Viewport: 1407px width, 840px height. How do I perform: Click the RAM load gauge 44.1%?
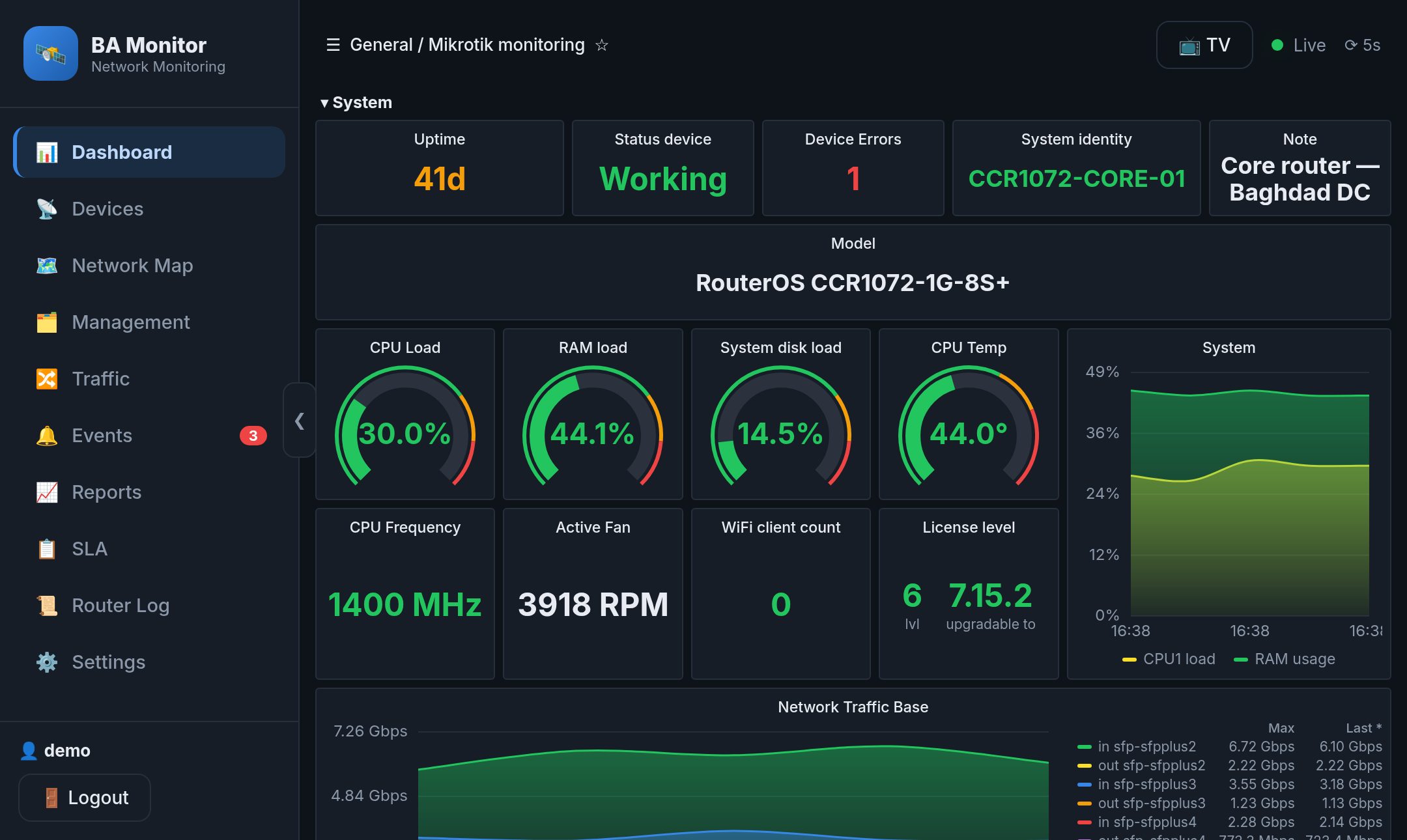[593, 427]
